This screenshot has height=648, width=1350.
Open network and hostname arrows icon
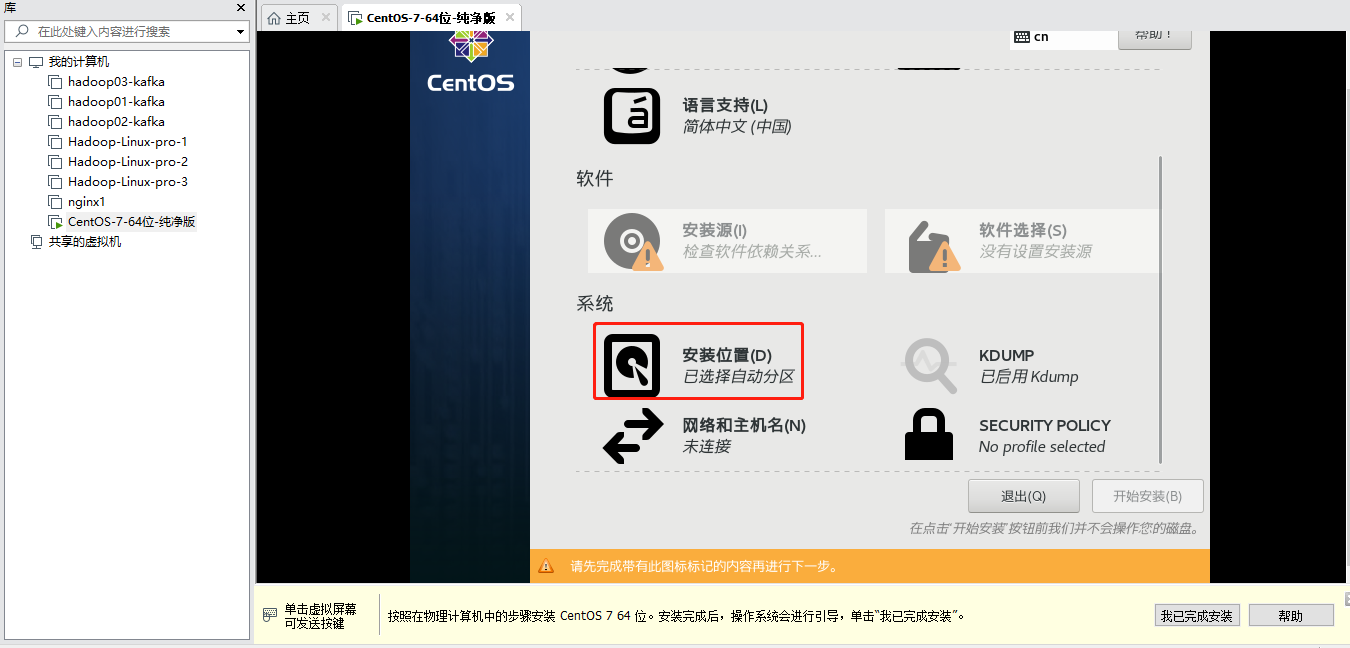(x=634, y=436)
